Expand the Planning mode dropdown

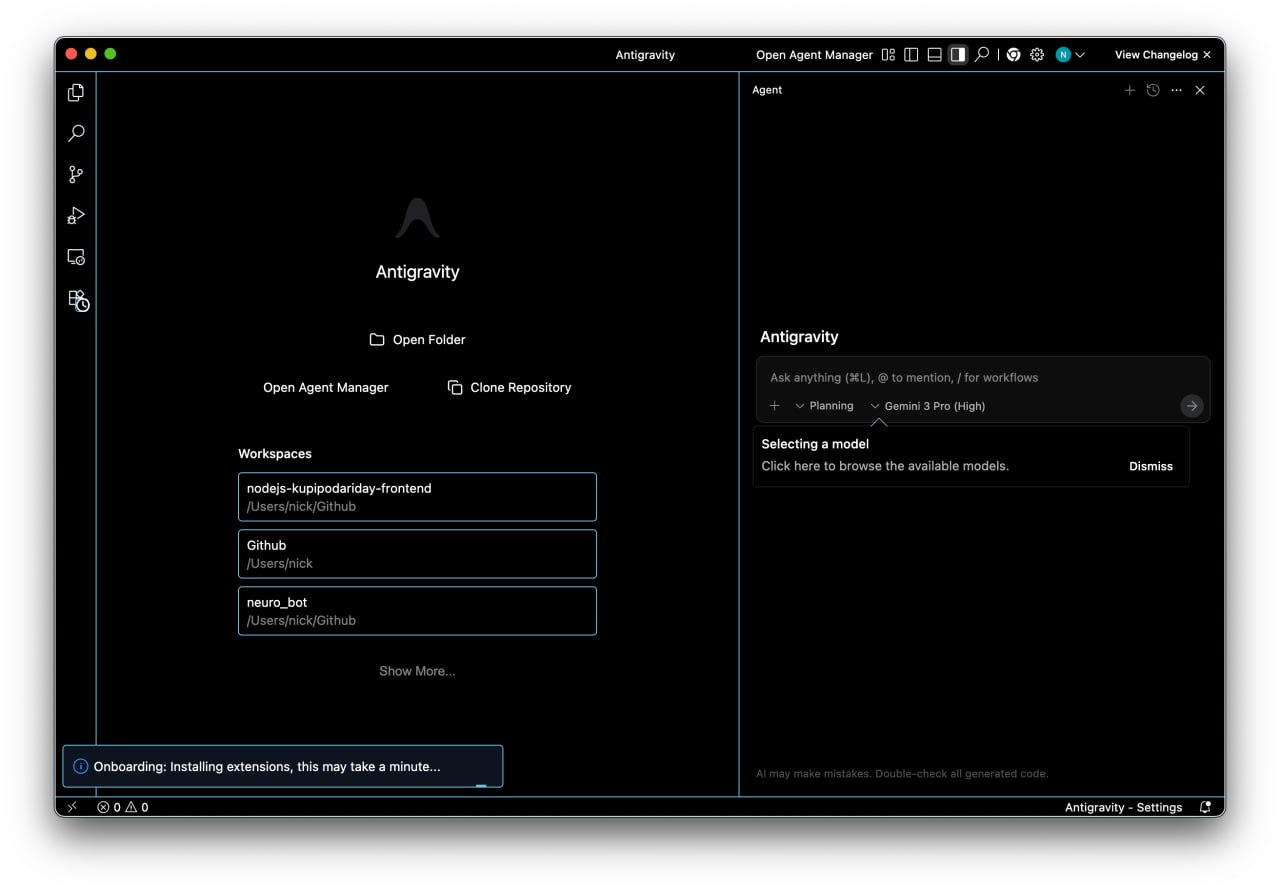click(x=824, y=406)
